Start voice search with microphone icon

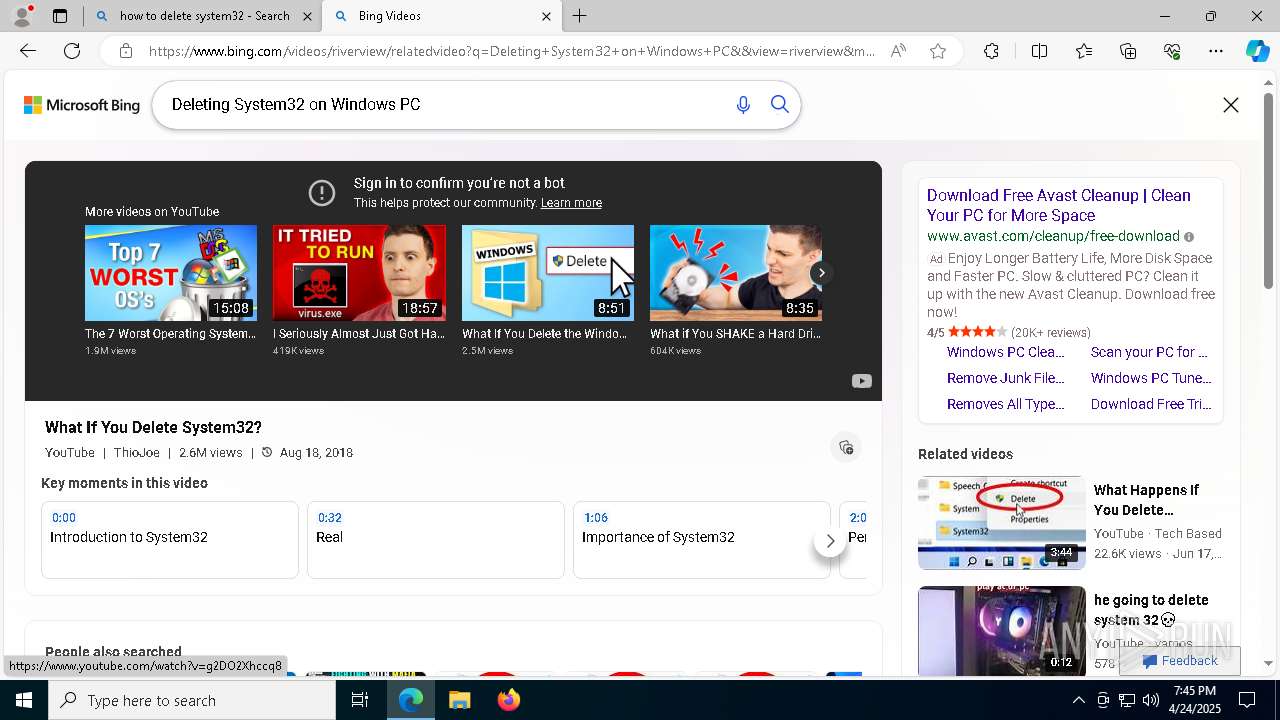click(x=743, y=105)
